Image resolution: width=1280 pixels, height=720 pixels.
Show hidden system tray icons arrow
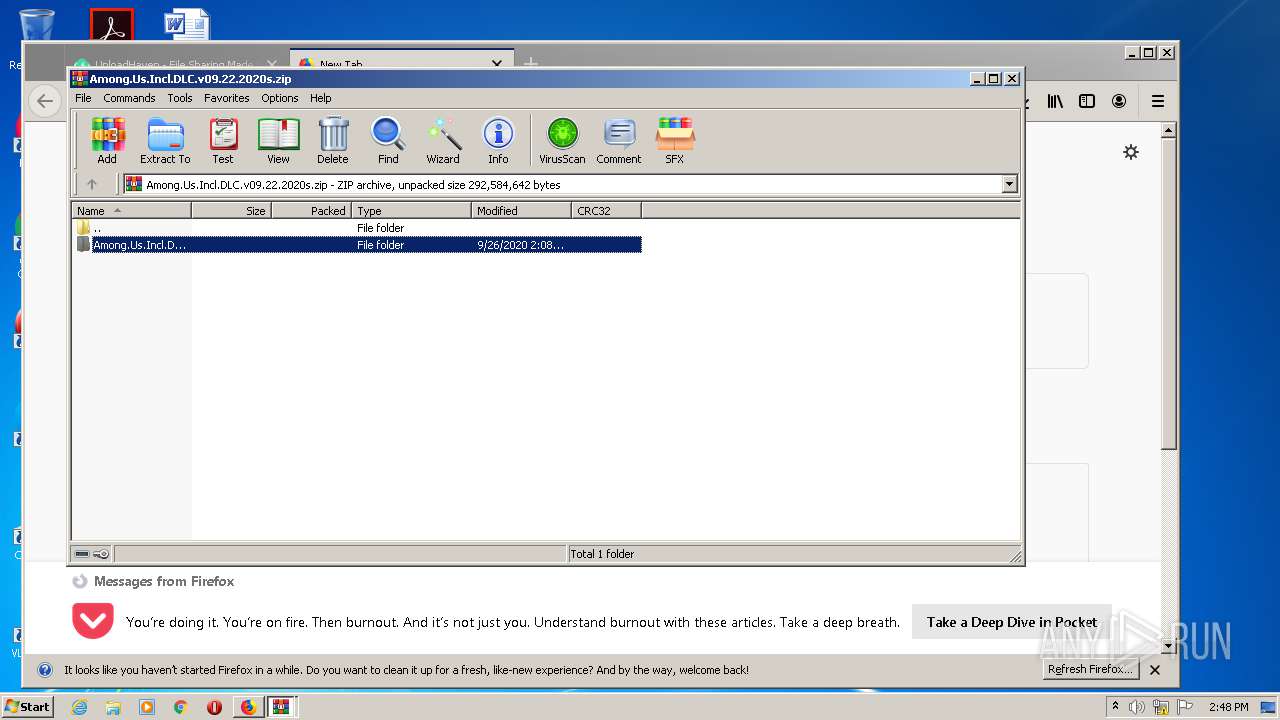1115,707
